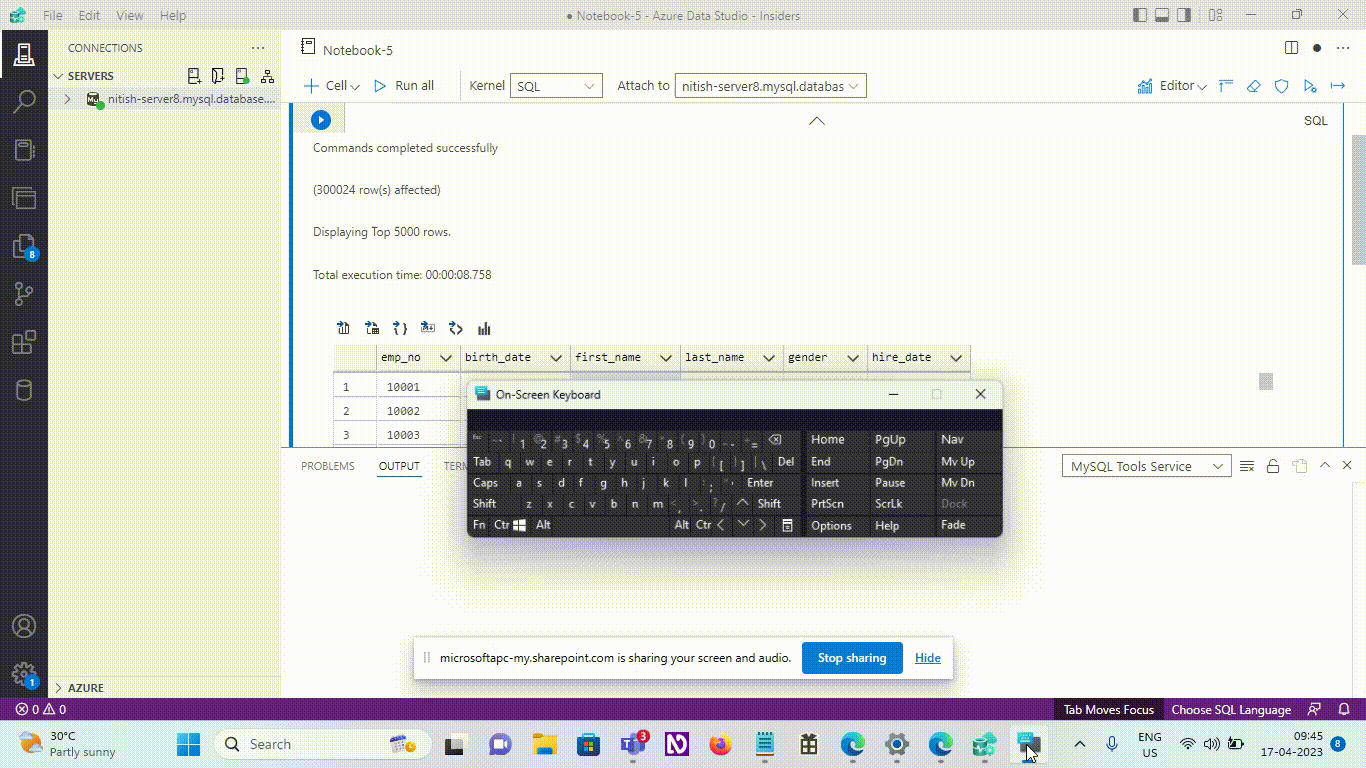This screenshot has width=1366, height=768.
Task: Click Run with Parameters icon
Action: coord(1310,86)
